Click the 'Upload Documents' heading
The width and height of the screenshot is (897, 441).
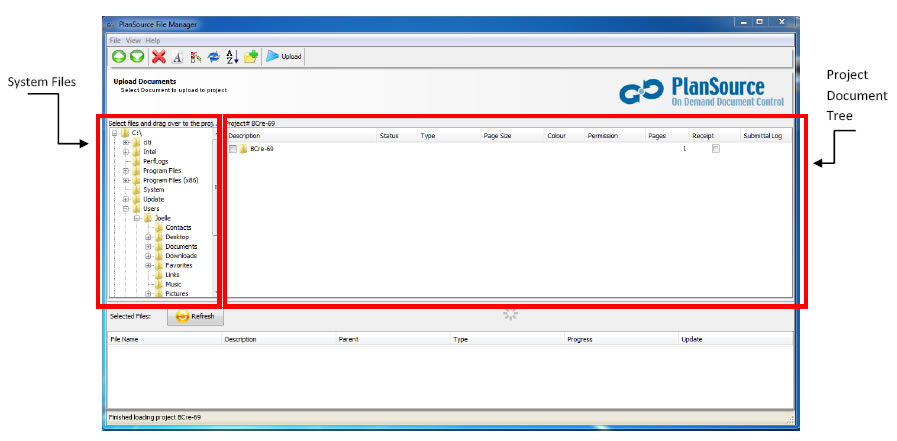[145, 82]
